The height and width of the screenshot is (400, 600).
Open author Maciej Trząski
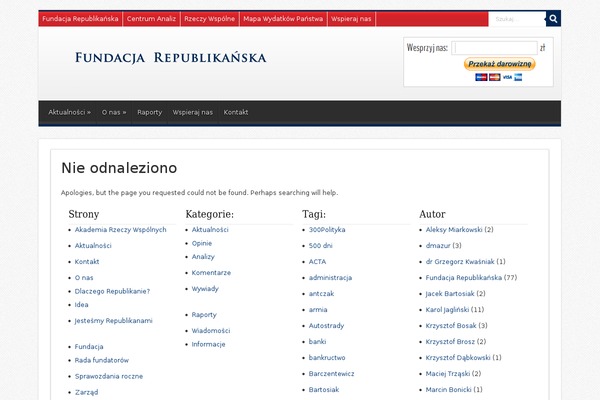click(448, 374)
